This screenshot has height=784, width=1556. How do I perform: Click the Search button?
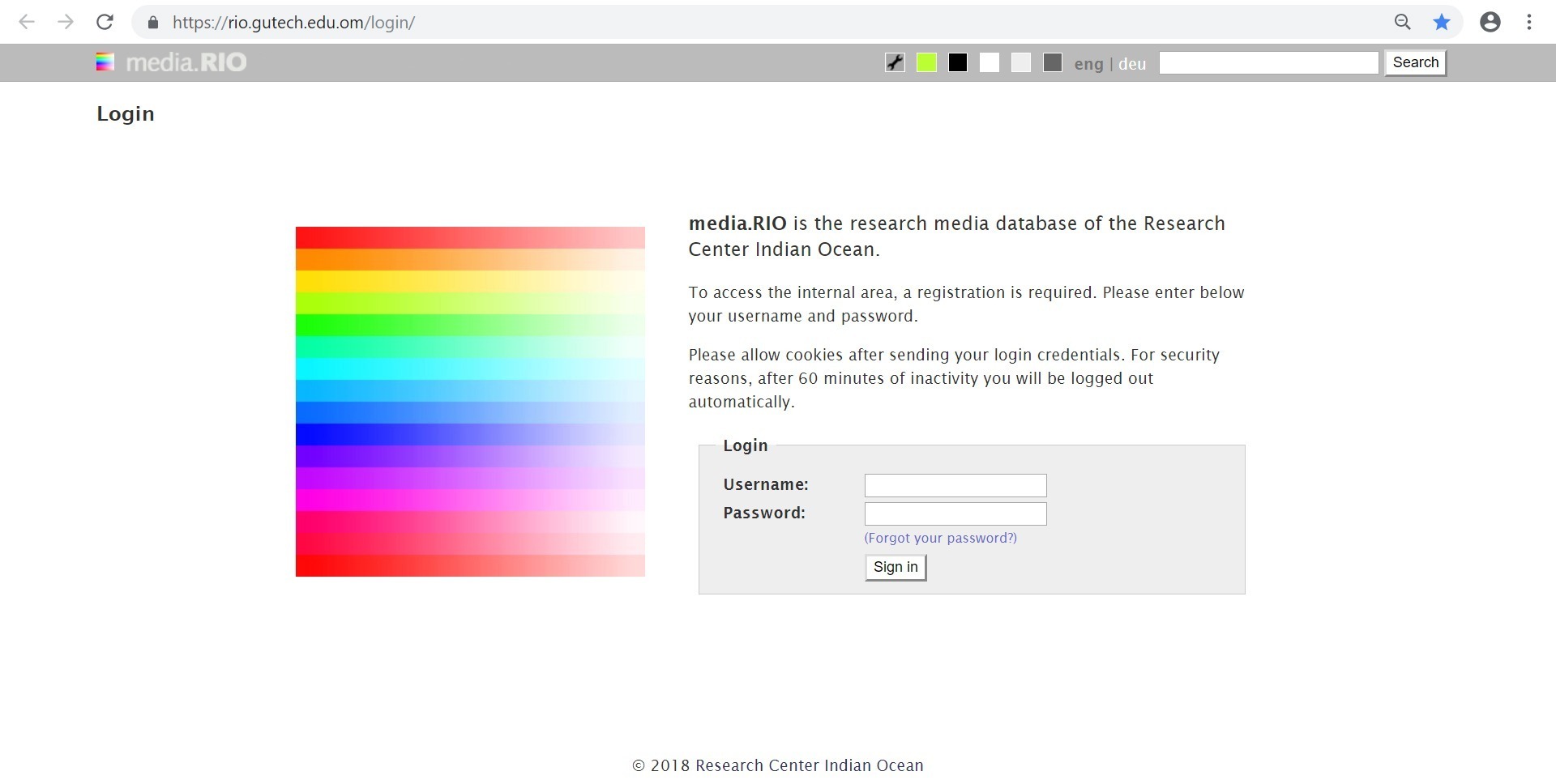click(1415, 62)
